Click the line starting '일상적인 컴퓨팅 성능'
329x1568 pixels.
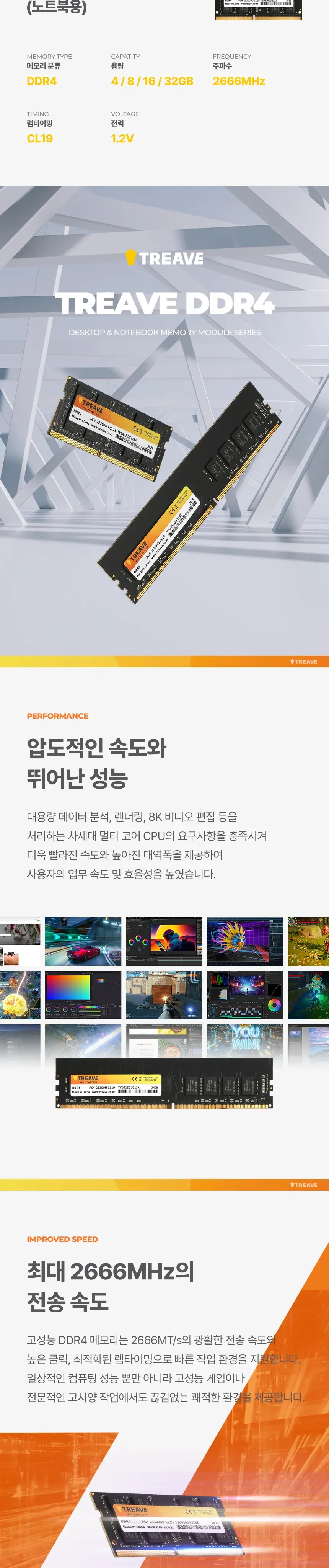click(x=135, y=1378)
